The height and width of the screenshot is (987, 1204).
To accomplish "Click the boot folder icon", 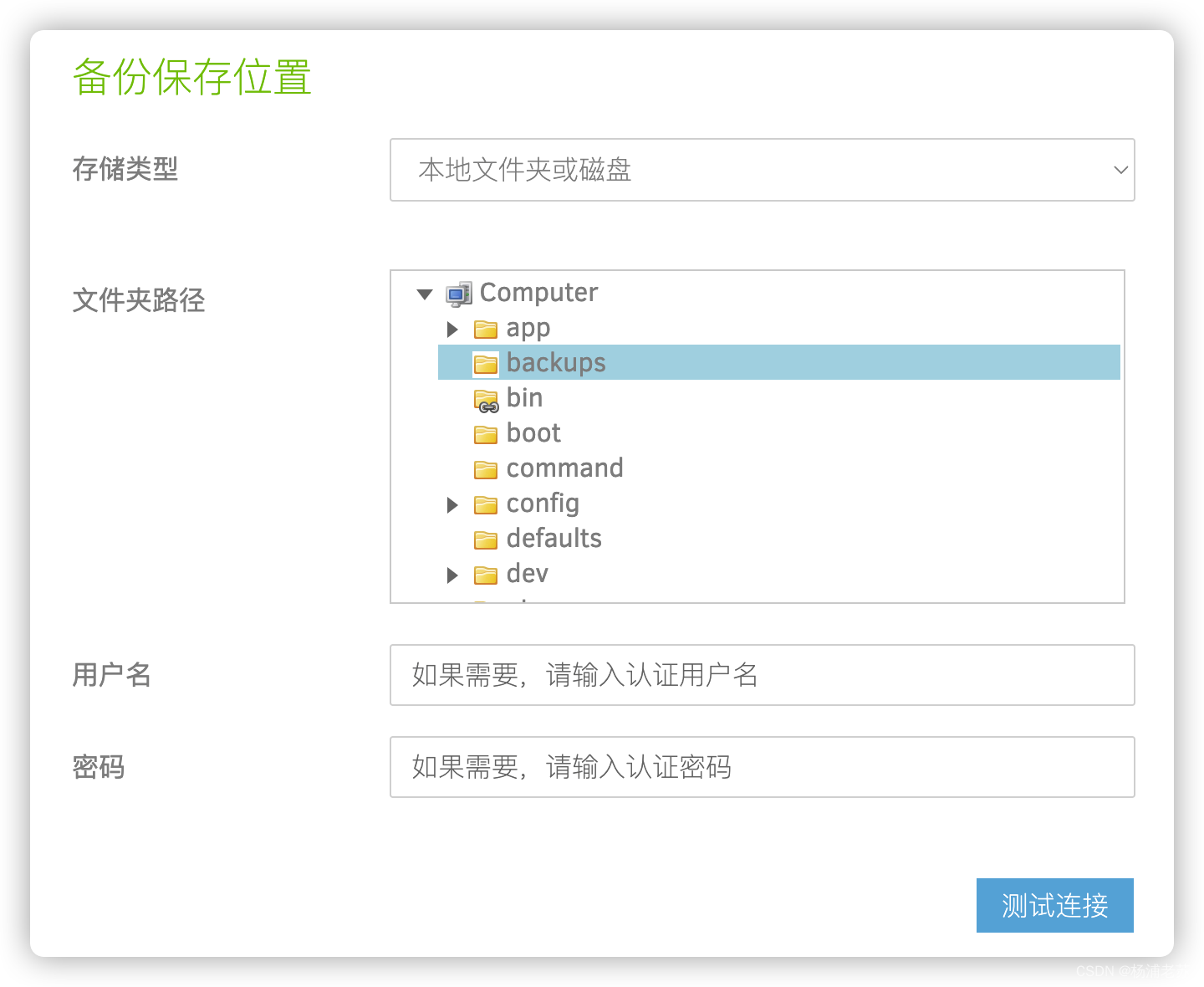I will [486, 434].
